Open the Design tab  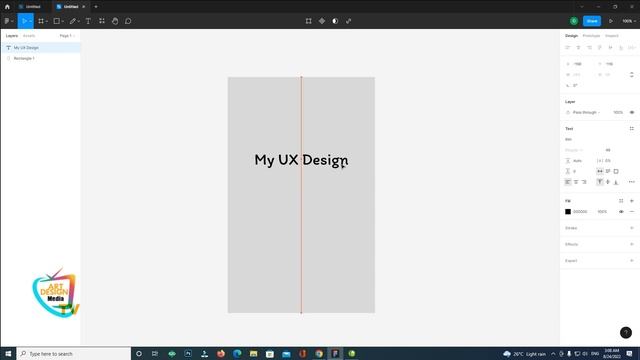tap(571, 36)
